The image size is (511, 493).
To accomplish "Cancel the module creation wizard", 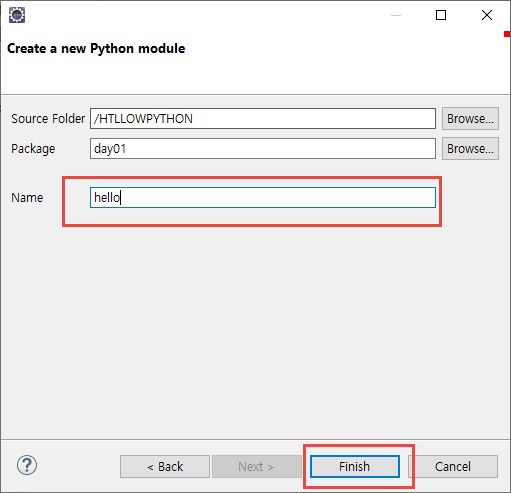I will [453, 466].
